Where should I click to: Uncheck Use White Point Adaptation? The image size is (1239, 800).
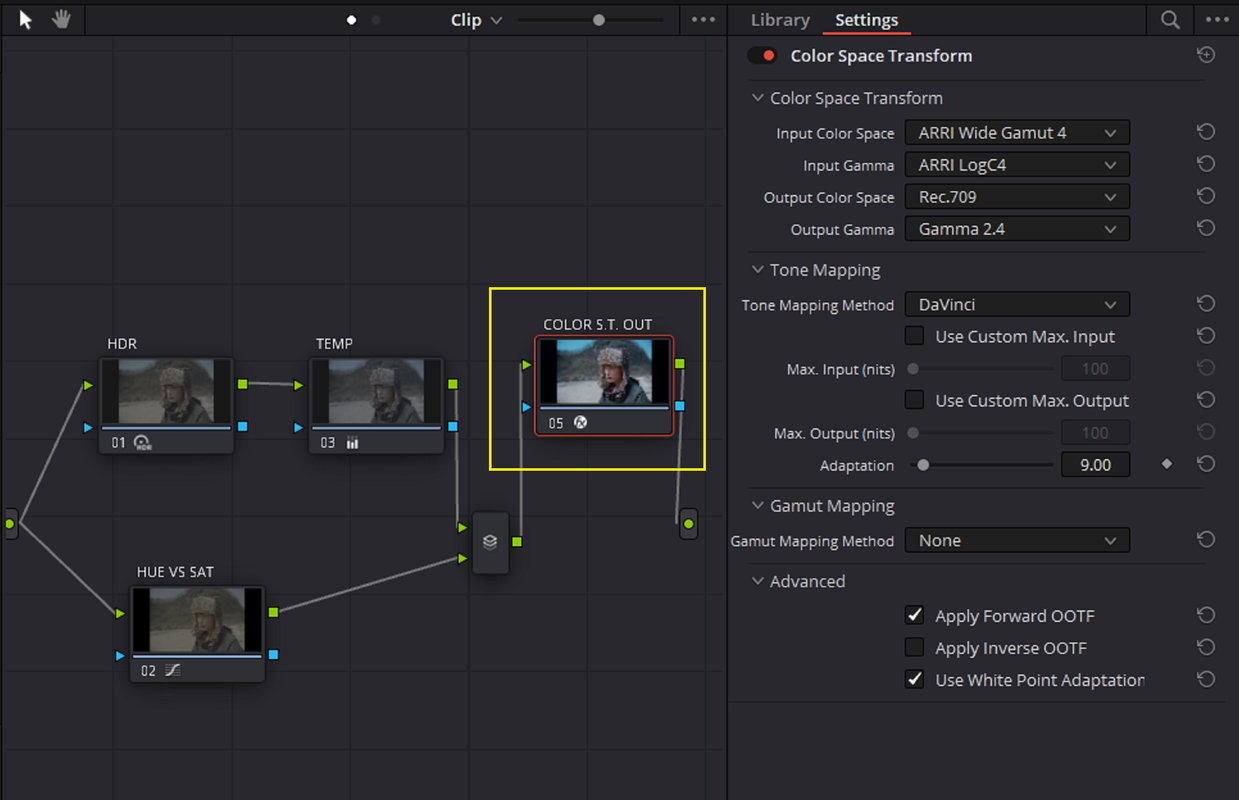(x=914, y=679)
